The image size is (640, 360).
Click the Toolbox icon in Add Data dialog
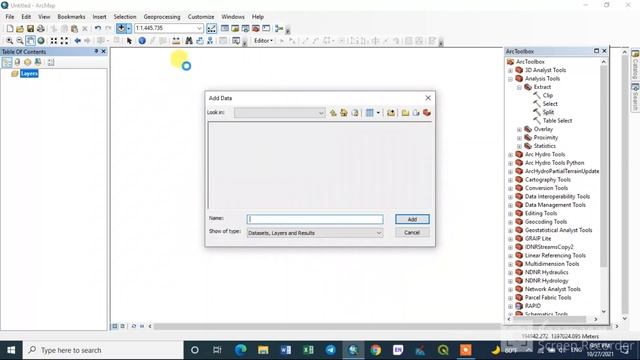tap(427, 113)
